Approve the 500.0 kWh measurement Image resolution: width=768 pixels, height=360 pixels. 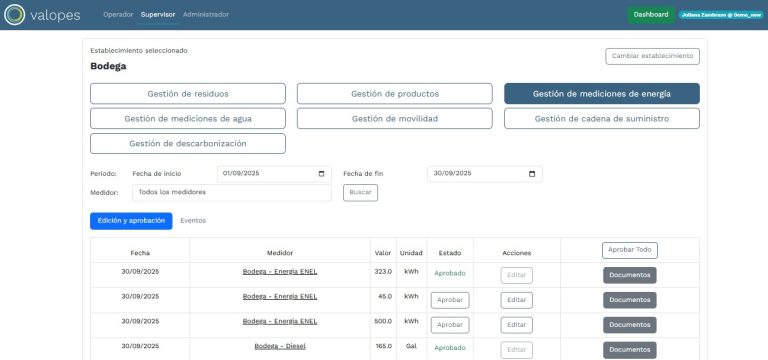coord(450,325)
